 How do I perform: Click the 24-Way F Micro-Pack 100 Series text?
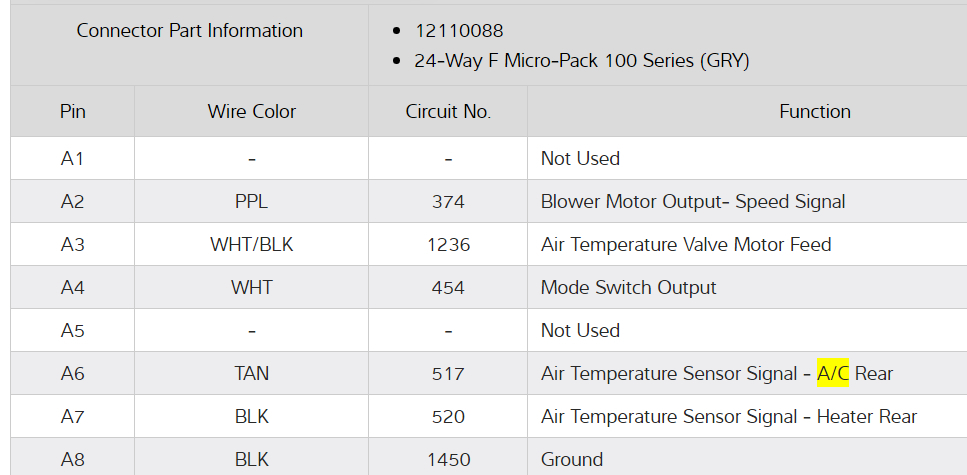click(x=581, y=61)
